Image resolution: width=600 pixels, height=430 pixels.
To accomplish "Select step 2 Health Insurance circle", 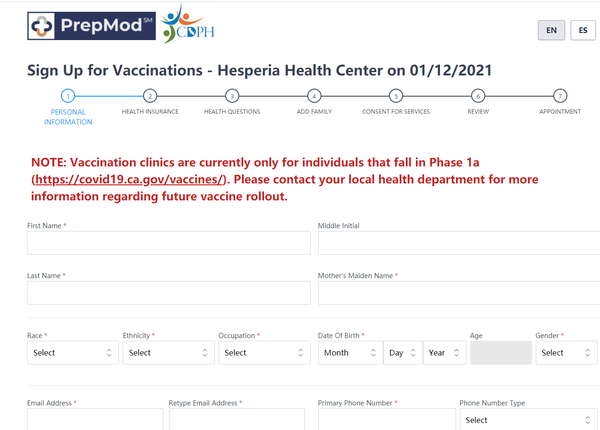I will point(150,96).
